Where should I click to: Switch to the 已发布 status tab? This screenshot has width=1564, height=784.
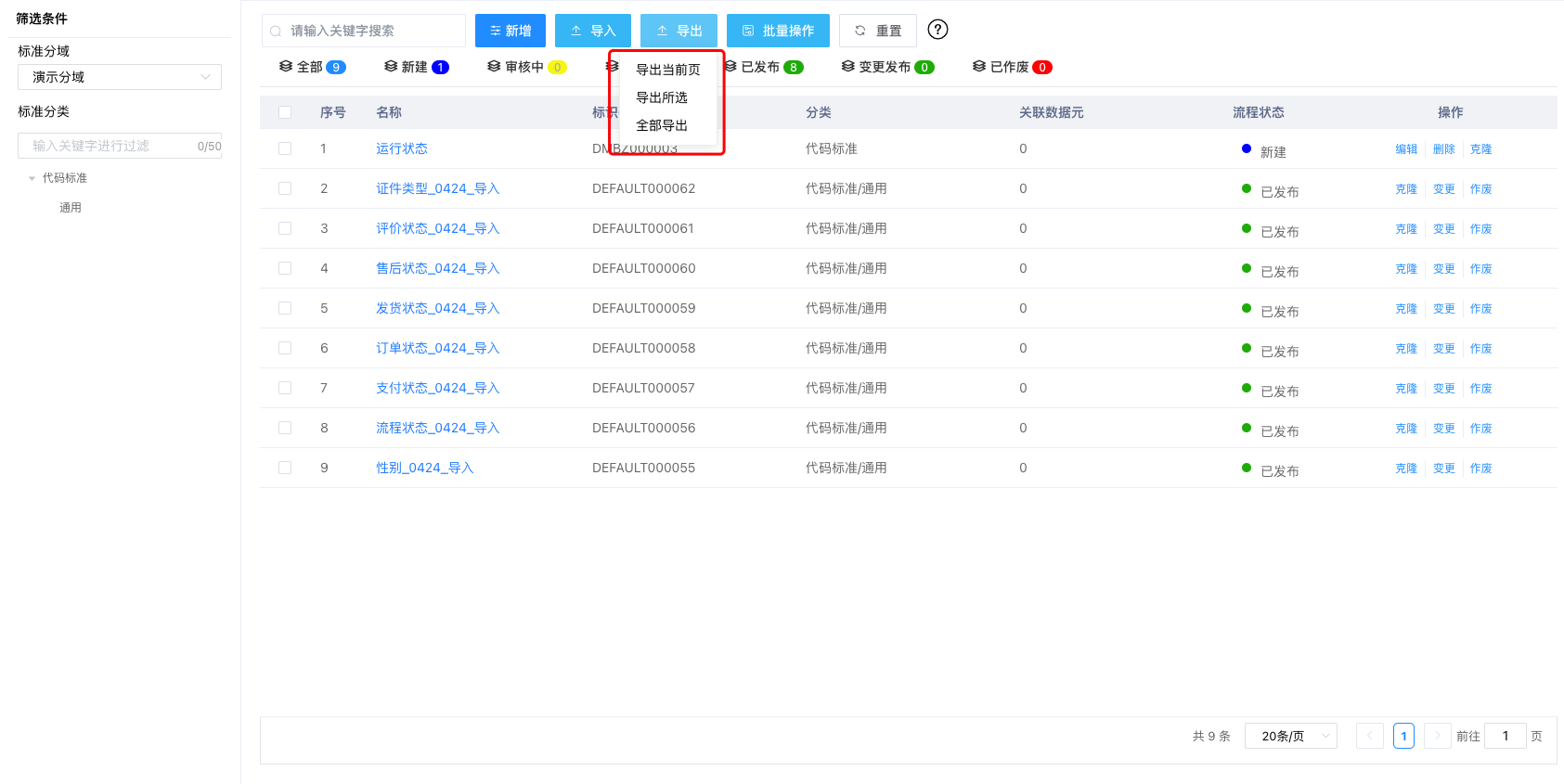(x=763, y=67)
